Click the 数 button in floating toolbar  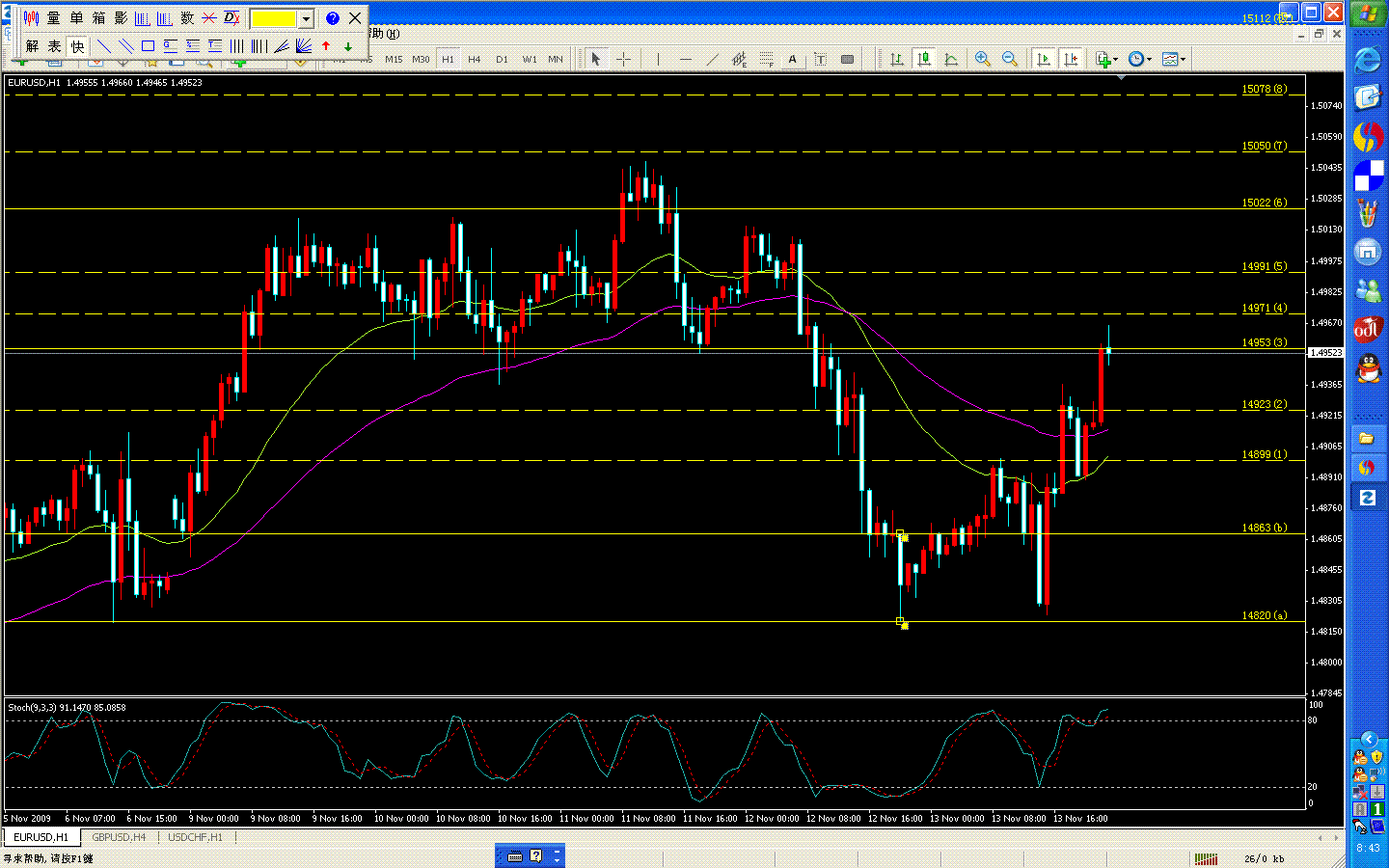click(187, 18)
